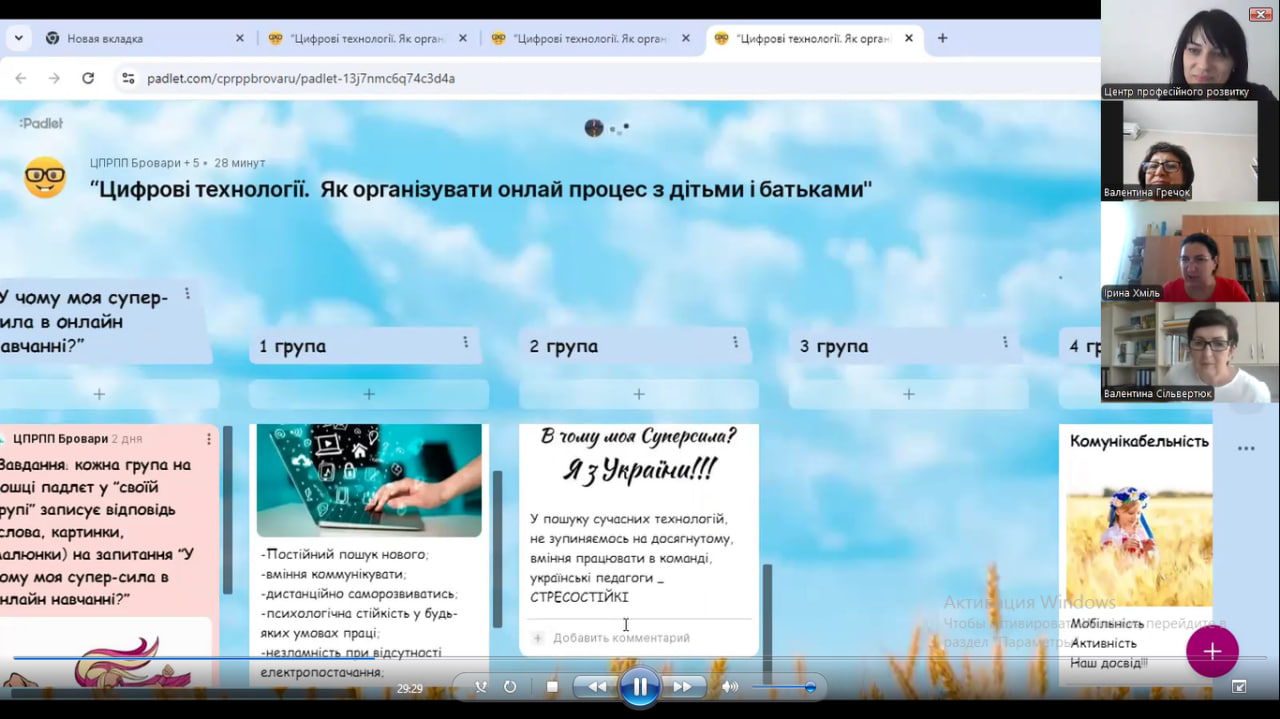Click the pink floating add-post button
Image resolution: width=1280 pixels, height=719 pixels.
[1212, 652]
